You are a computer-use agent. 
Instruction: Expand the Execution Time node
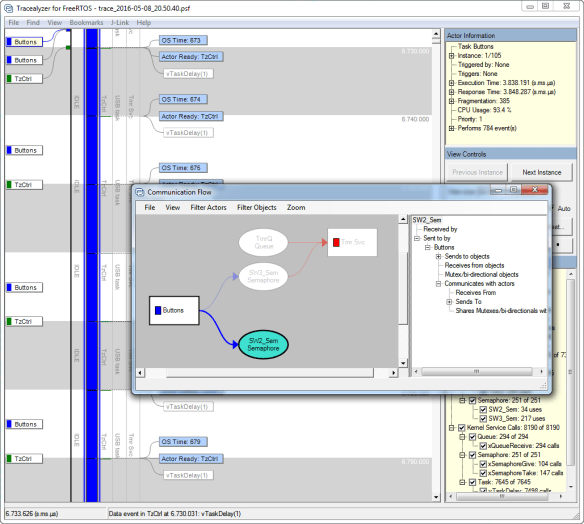[451, 83]
